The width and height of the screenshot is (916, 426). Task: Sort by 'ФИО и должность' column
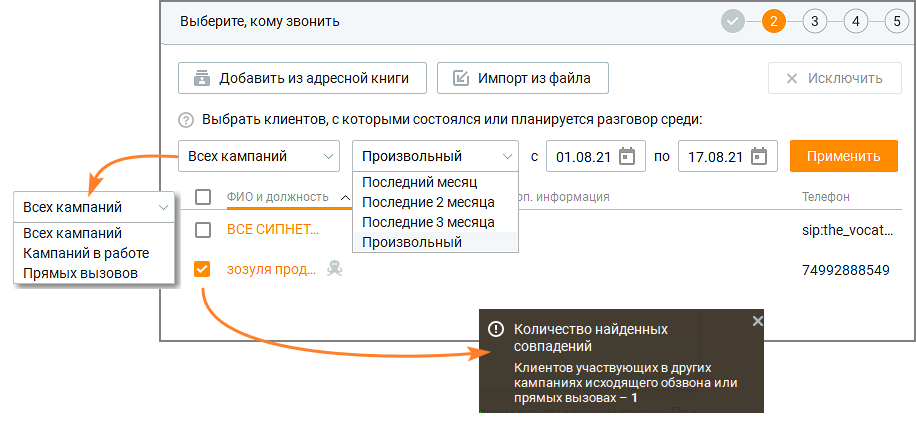277,197
